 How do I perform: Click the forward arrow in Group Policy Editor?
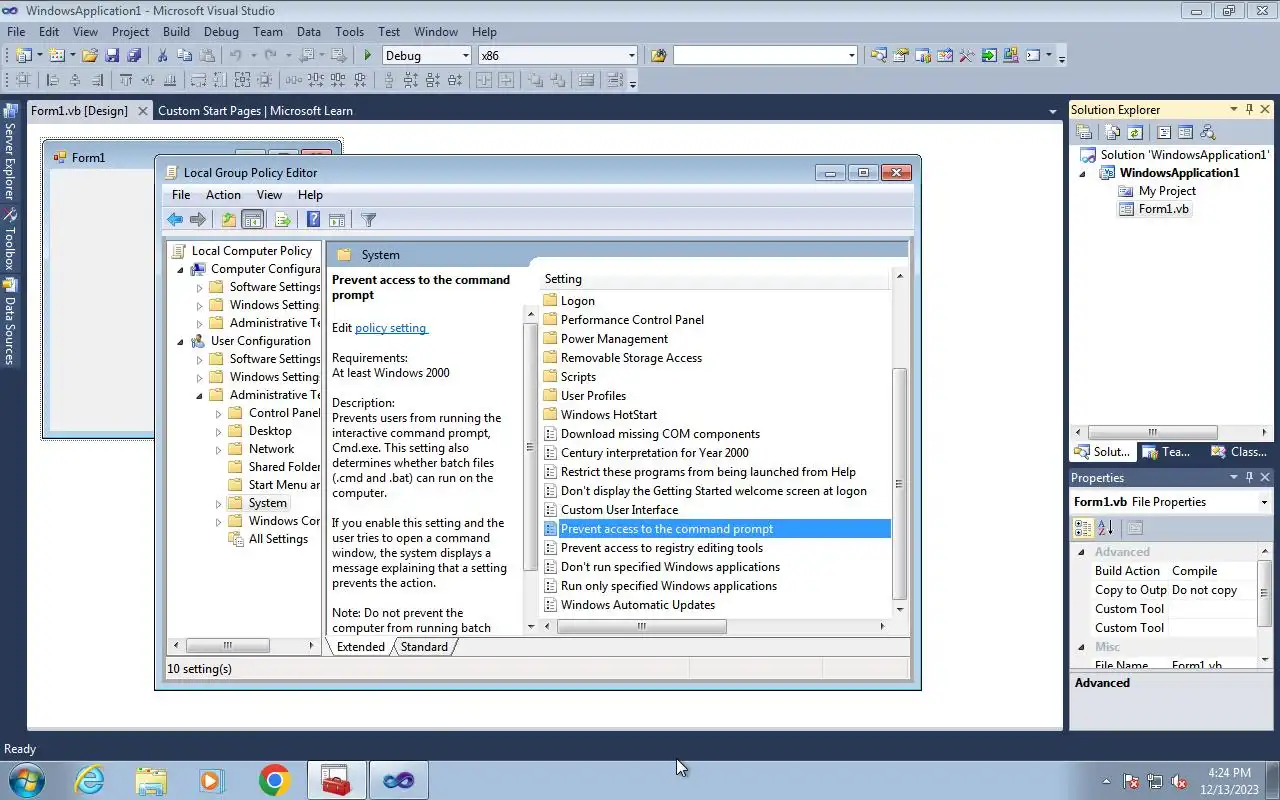198,220
